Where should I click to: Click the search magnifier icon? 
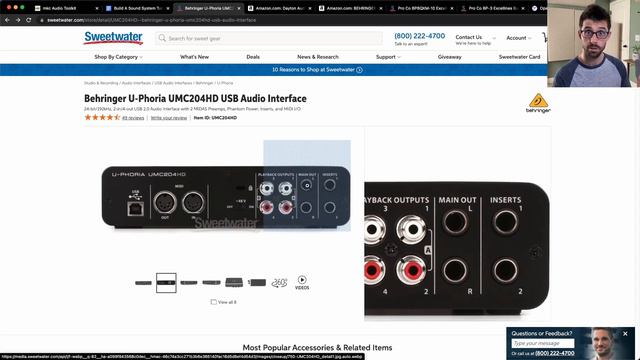162,38
